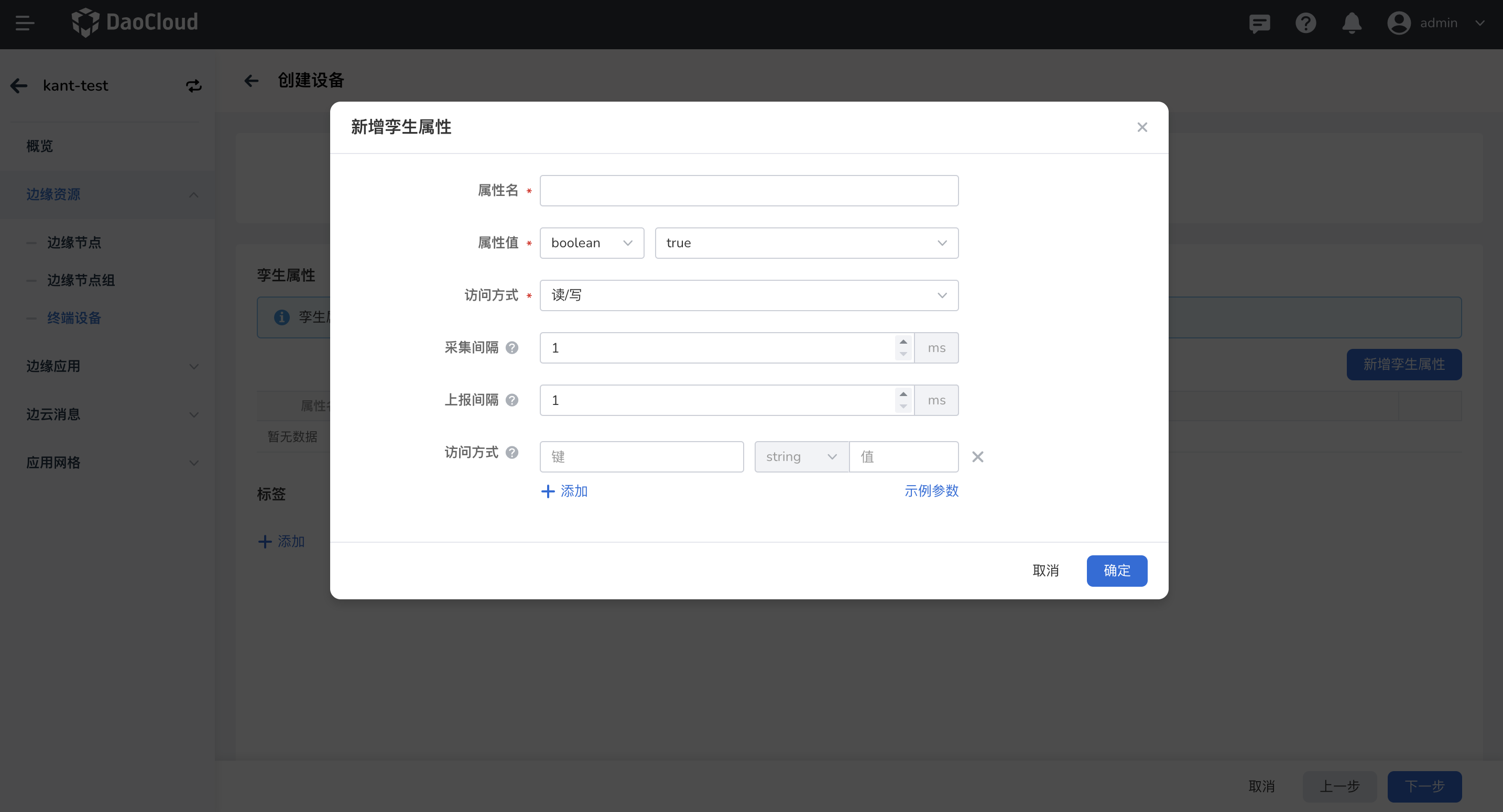Click the 键 key input field
This screenshot has height=812, width=1503.
641,457
